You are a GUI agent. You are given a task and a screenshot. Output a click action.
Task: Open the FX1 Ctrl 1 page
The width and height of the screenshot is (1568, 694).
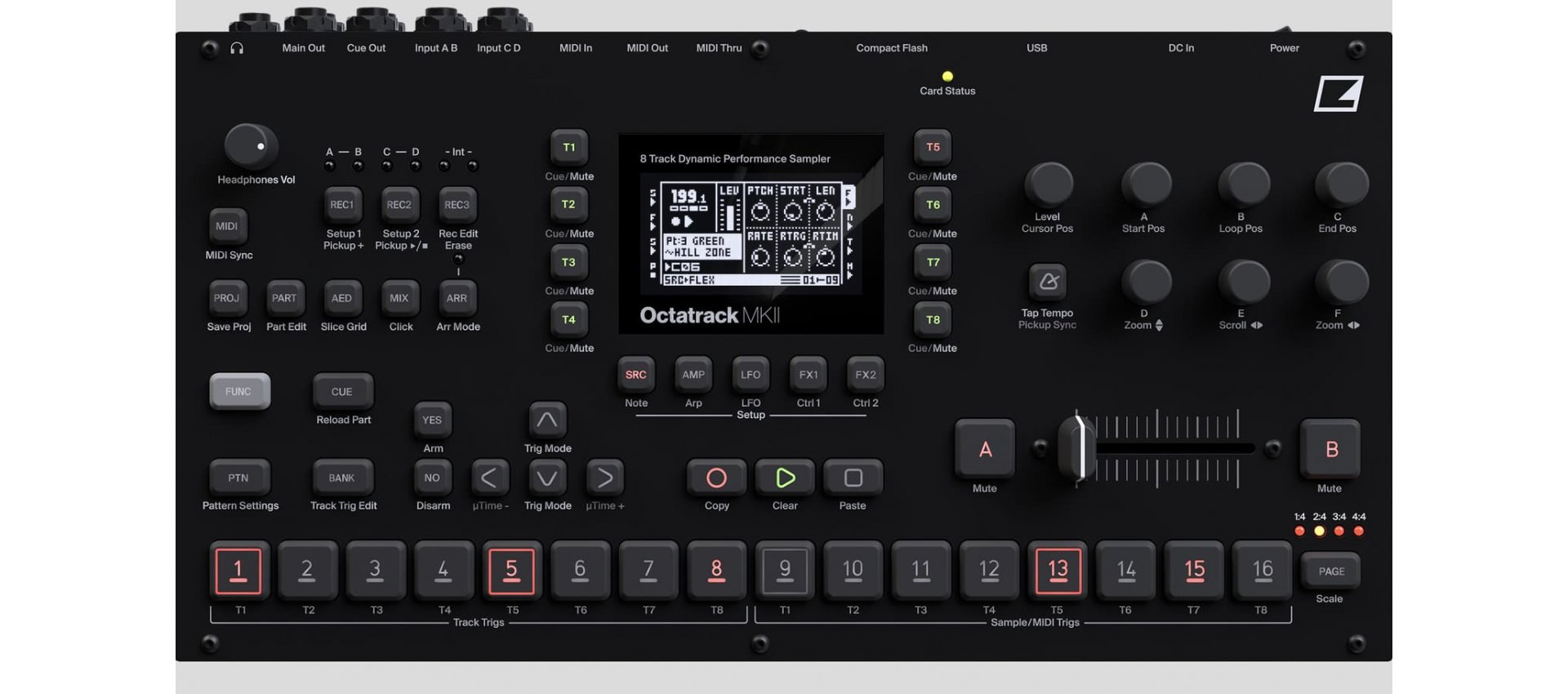pyautogui.click(x=808, y=375)
